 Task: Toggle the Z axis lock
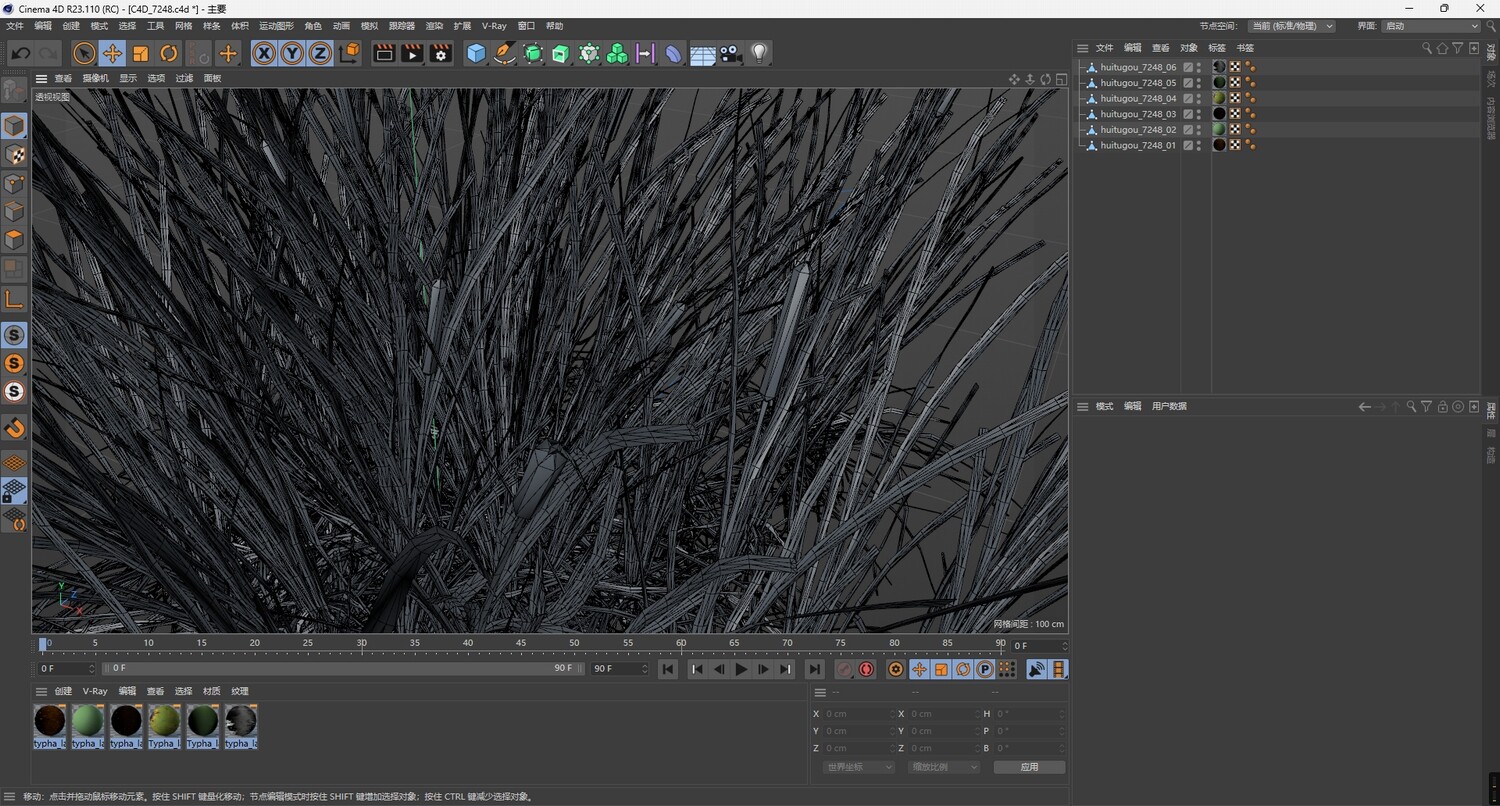[x=320, y=54]
